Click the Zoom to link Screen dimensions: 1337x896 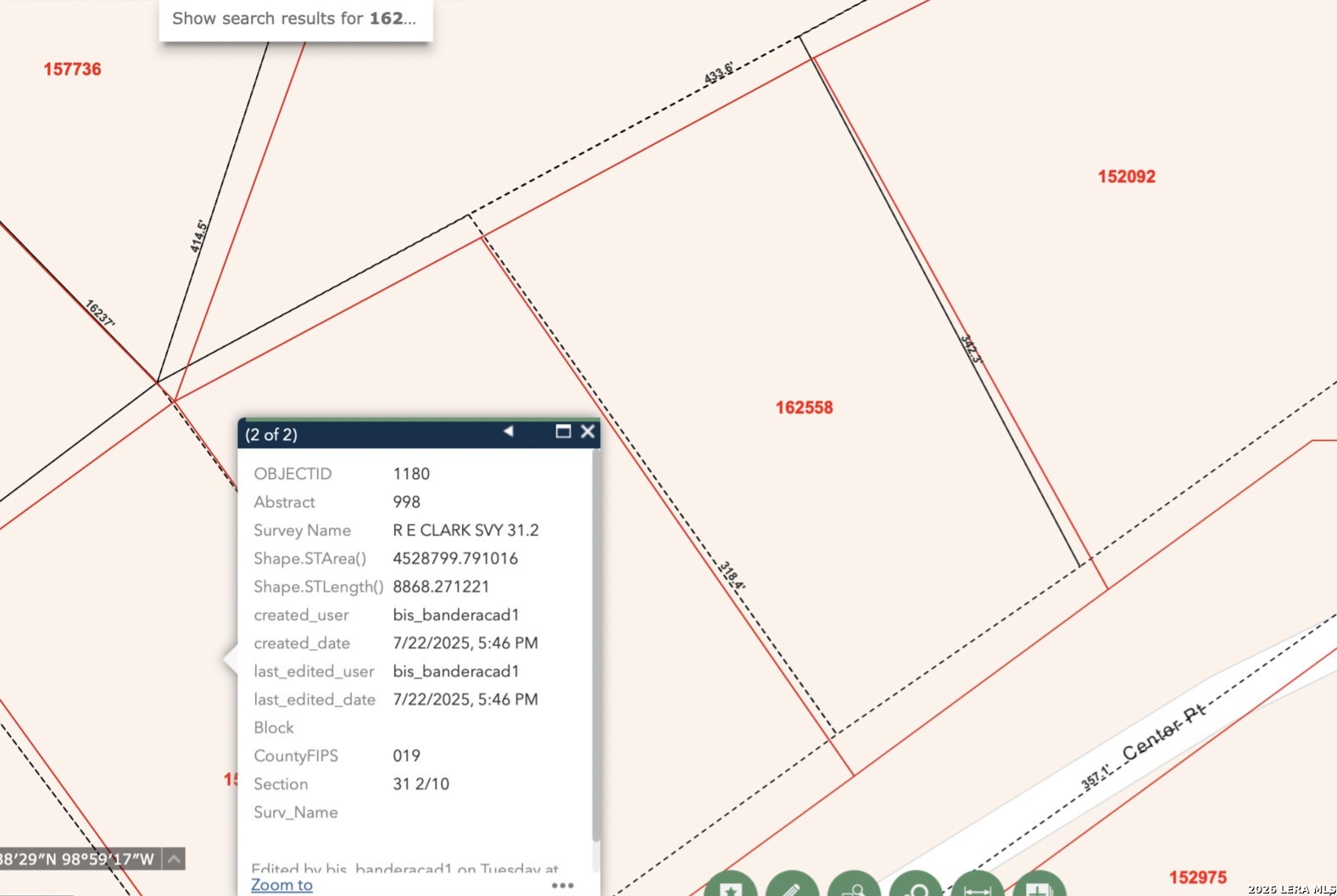281,885
